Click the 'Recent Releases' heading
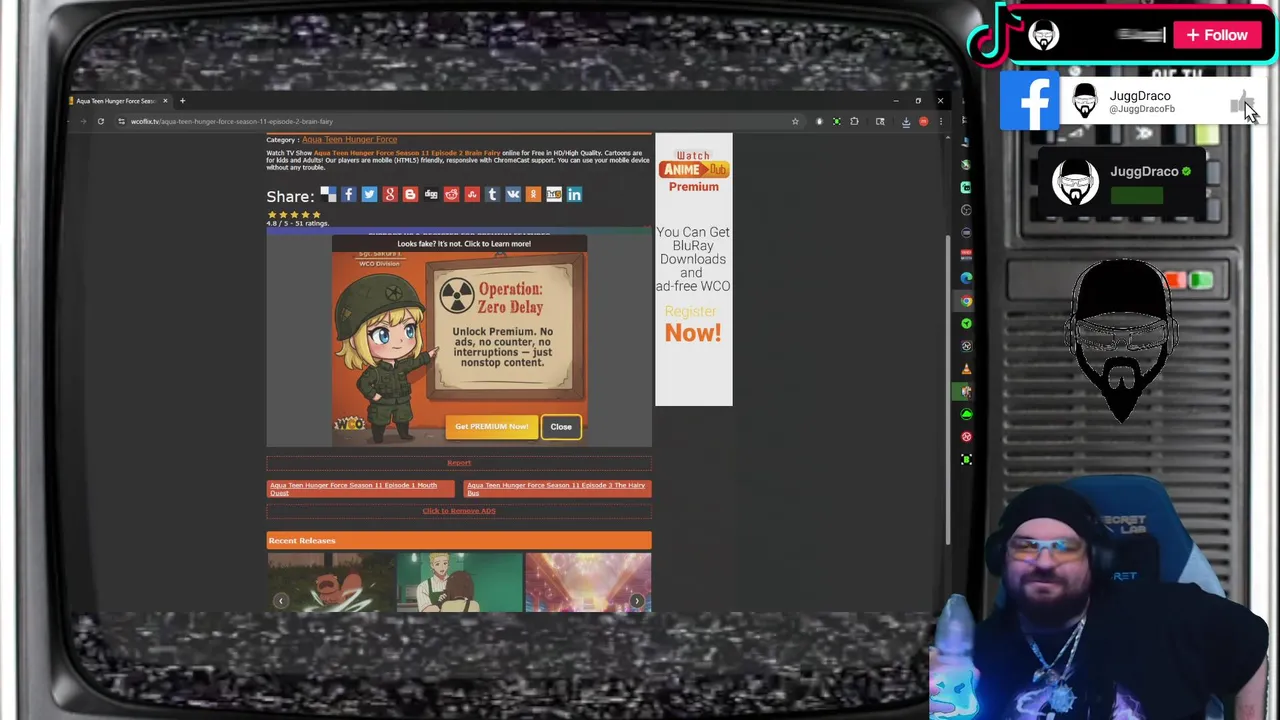 coord(302,541)
